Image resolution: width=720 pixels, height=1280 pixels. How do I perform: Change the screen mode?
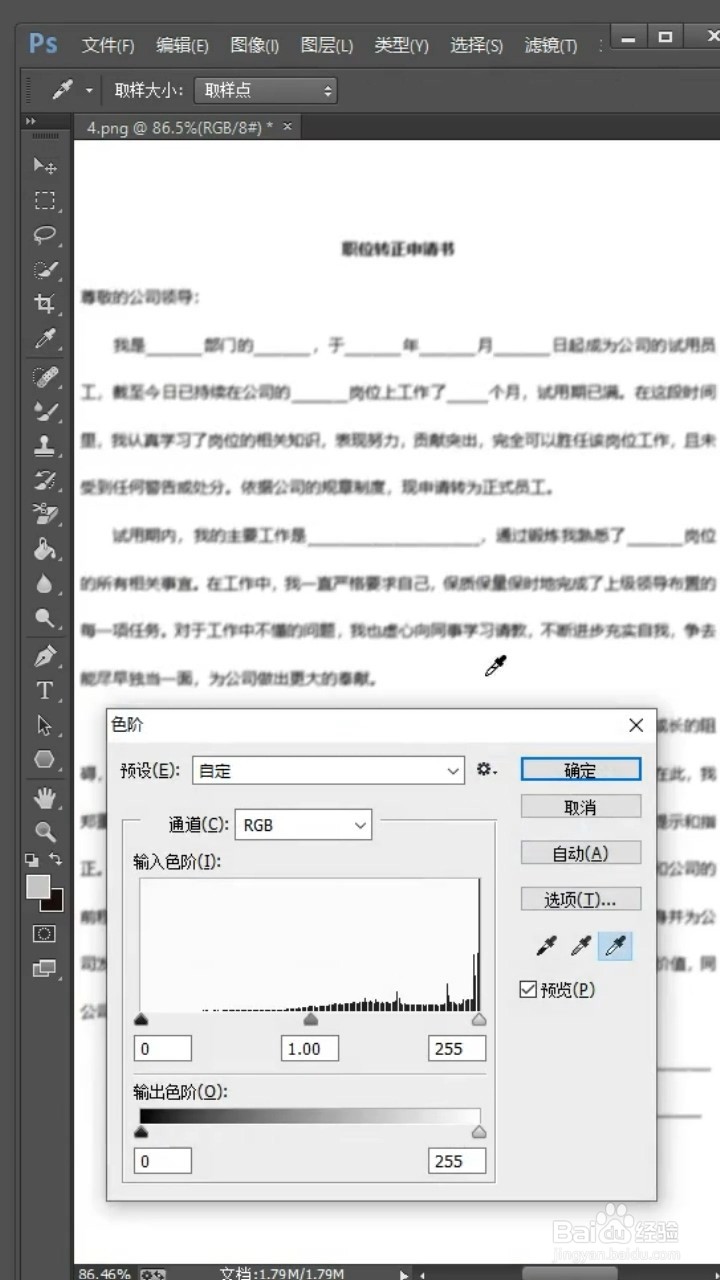point(45,968)
